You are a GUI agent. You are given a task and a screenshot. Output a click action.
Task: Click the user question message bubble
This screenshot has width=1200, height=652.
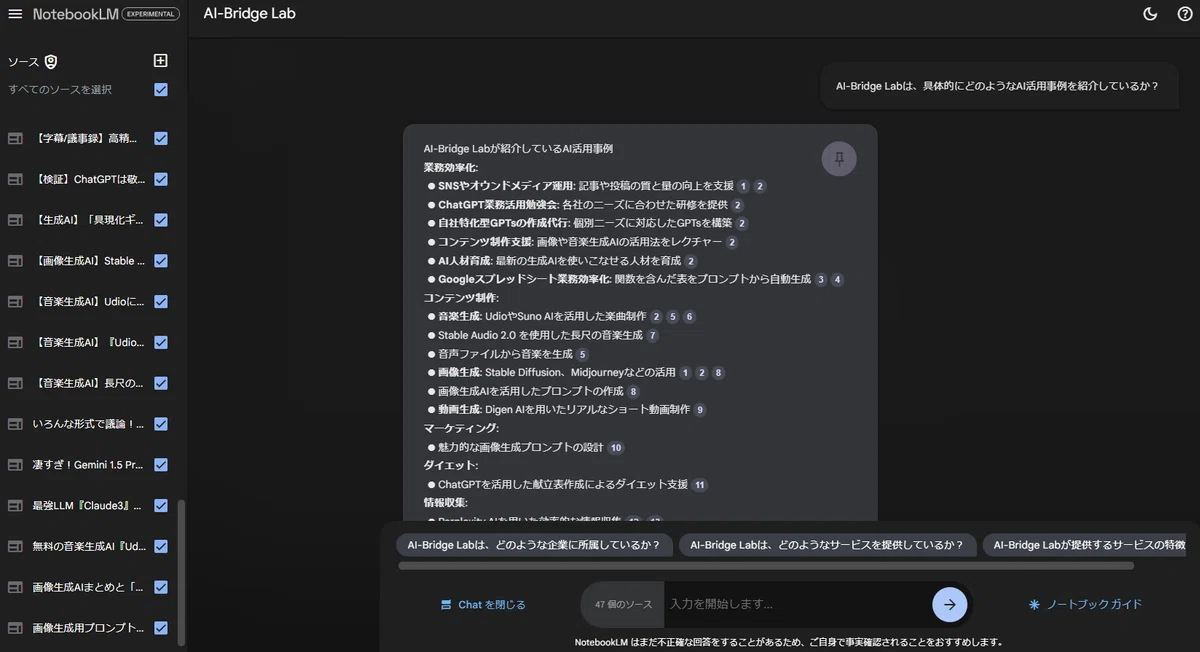[x=997, y=86]
